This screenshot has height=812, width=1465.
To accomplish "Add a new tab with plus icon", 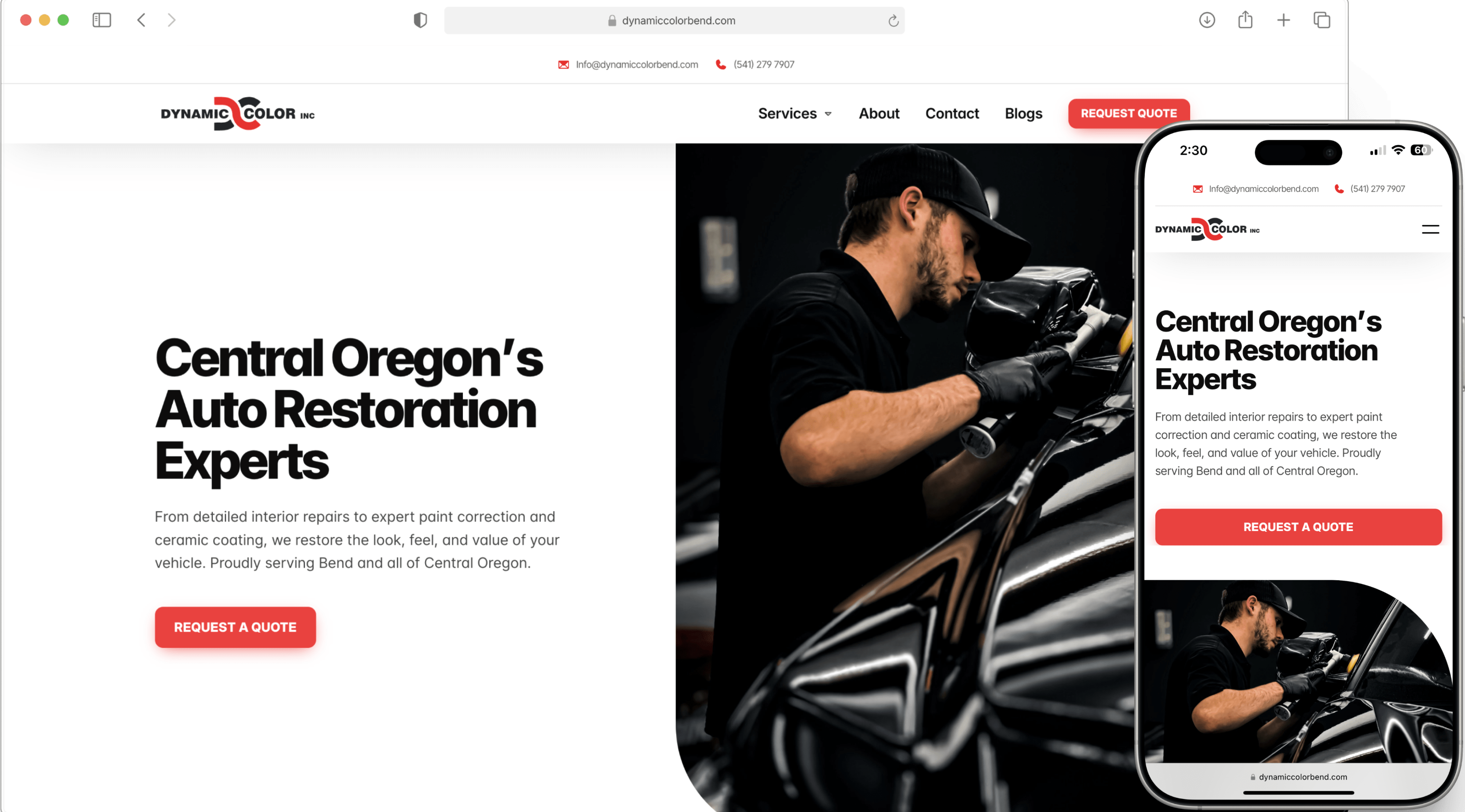I will 1283,20.
